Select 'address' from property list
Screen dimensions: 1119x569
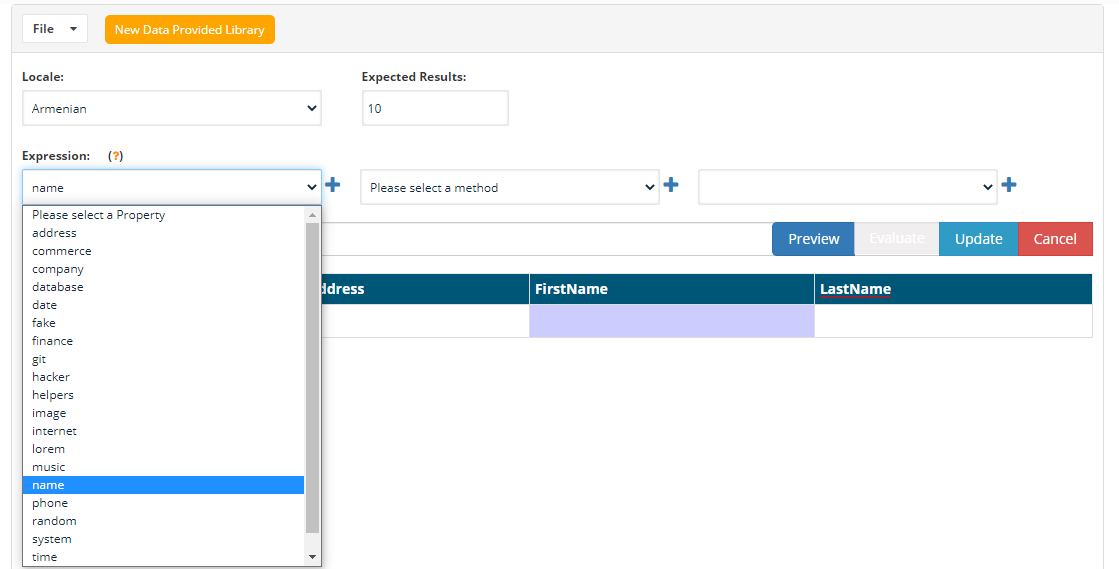[54, 233]
